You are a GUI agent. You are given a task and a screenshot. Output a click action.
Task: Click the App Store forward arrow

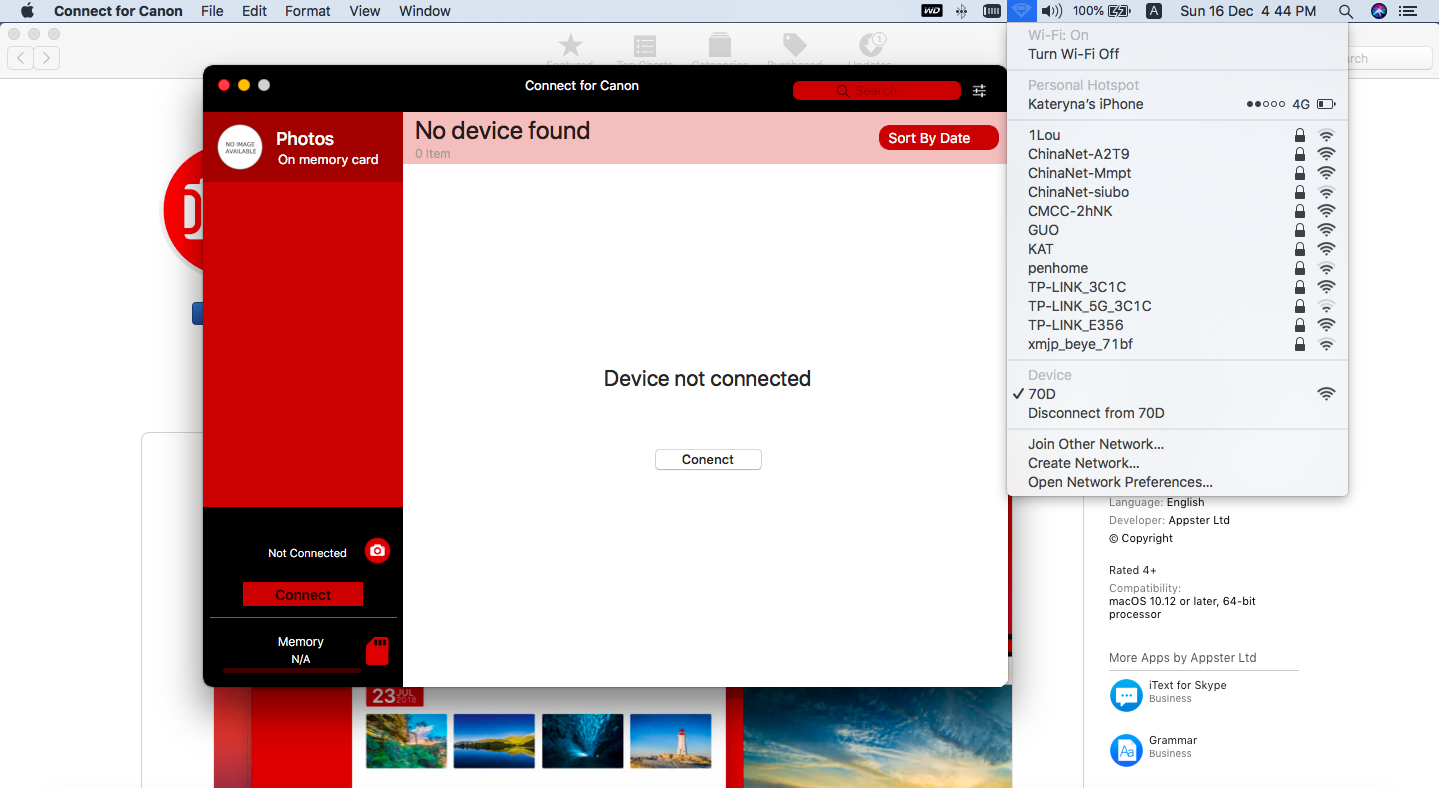pyautogui.click(x=46, y=58)
